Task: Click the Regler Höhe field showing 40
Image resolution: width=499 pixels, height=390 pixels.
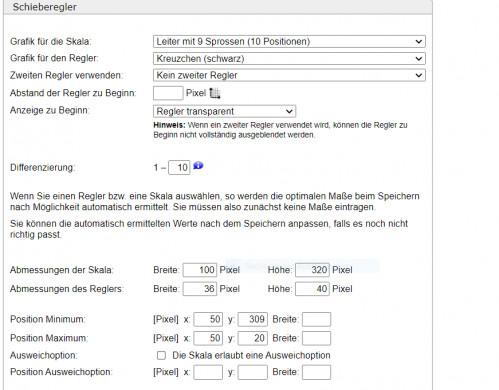Action: click(x=312, y=289)
